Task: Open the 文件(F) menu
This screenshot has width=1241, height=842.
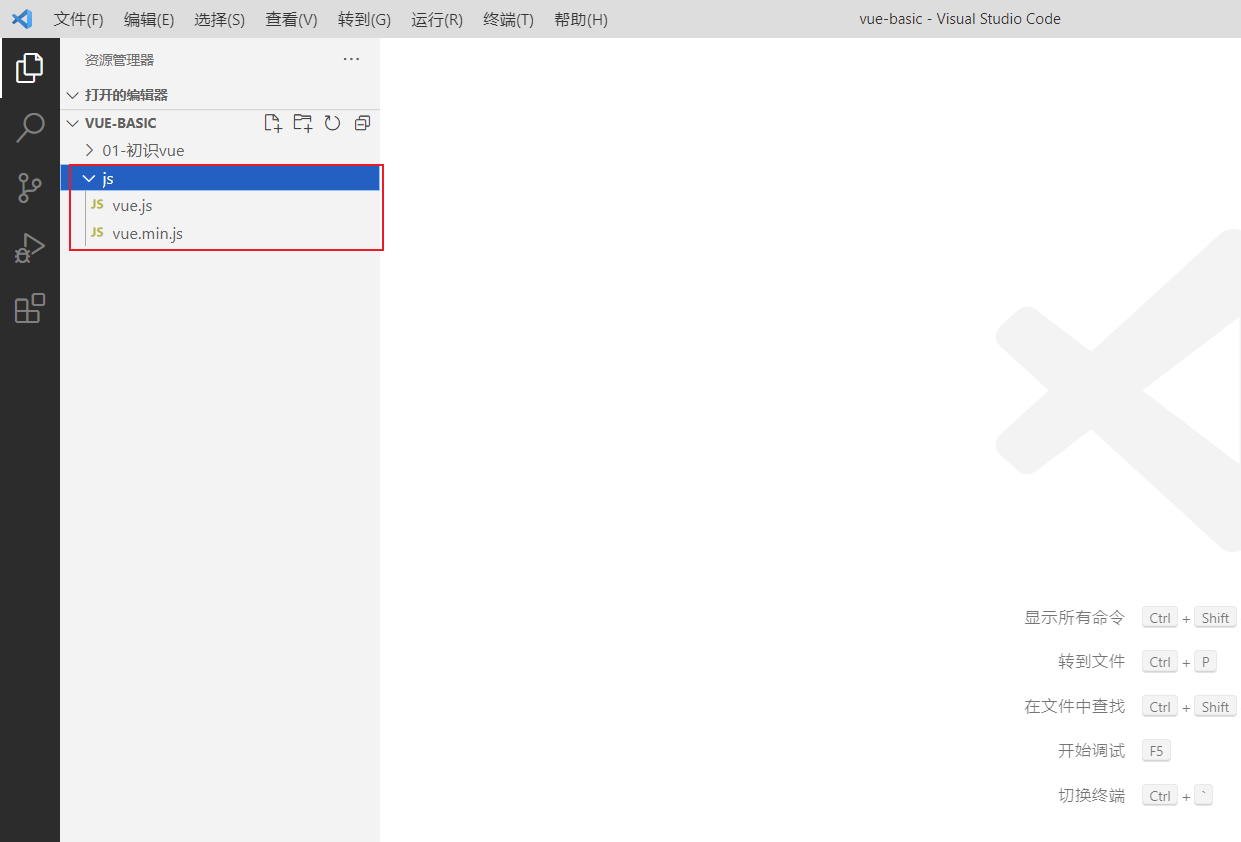Action: tap(78, 19)
